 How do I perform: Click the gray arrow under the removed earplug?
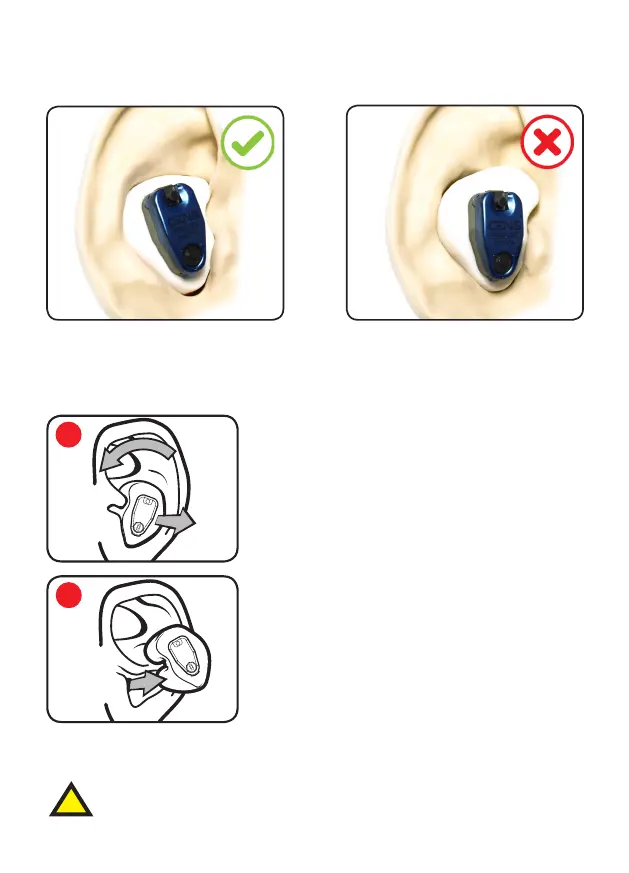pos(146,682)
